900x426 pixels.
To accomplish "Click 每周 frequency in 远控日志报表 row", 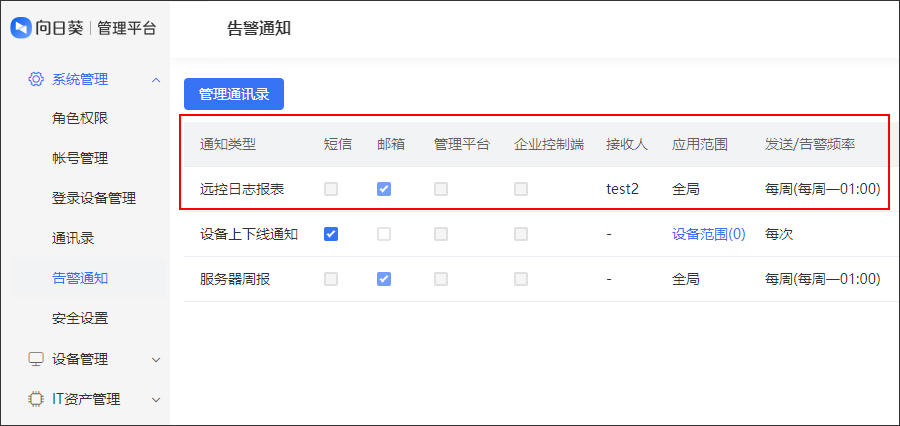I will click(823, 189).
